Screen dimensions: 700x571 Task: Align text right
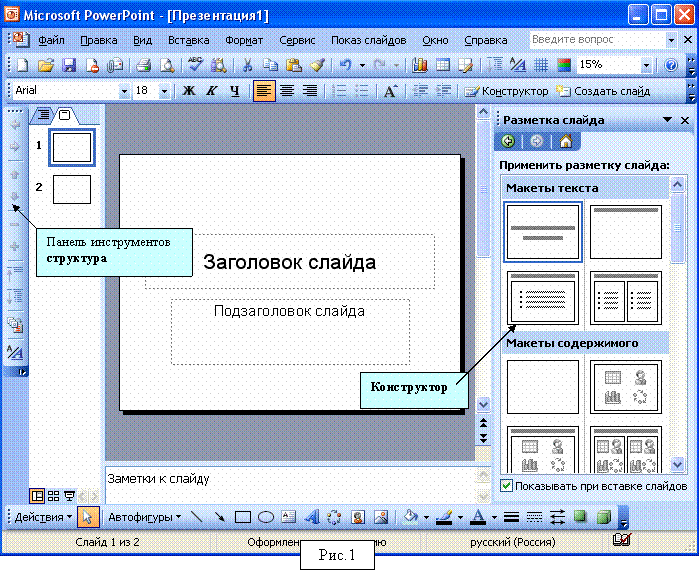(310, 91)
